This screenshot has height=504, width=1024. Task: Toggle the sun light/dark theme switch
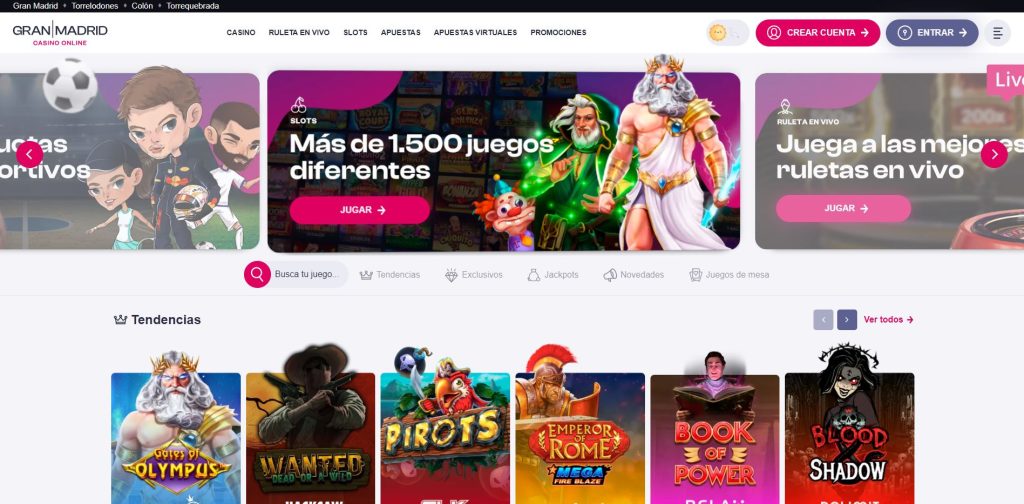pyautogui.click(x=728, y=33)
